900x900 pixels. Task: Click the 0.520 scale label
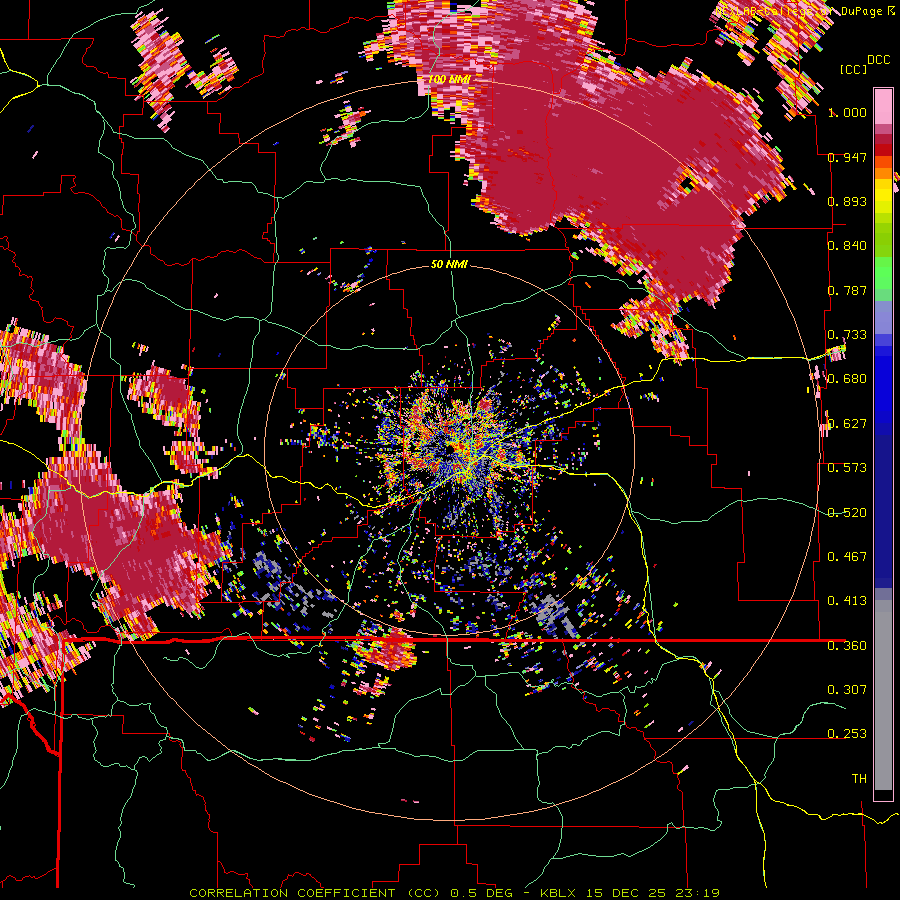[x=847, y=513]
